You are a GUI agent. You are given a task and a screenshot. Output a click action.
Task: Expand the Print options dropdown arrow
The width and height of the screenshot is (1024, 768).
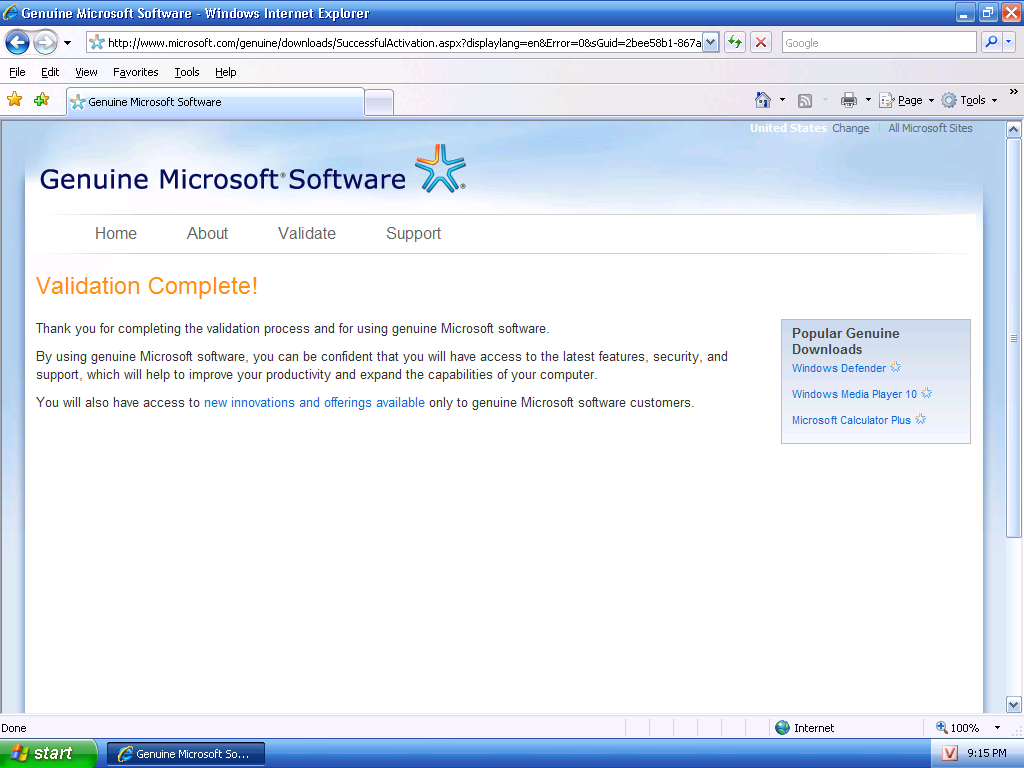coord(868,100)
